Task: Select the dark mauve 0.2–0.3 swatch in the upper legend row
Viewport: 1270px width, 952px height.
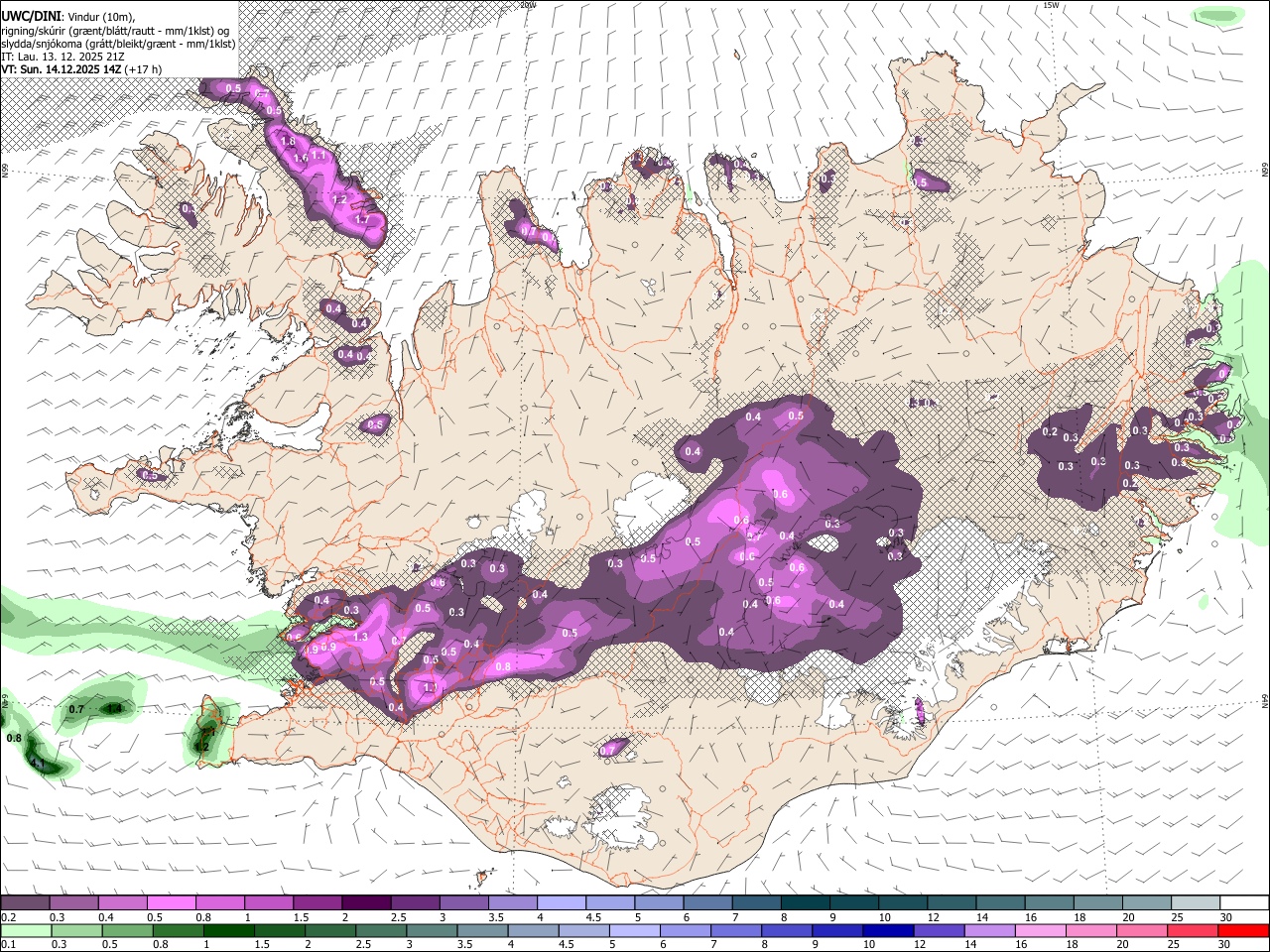Action: coord(26,903)
